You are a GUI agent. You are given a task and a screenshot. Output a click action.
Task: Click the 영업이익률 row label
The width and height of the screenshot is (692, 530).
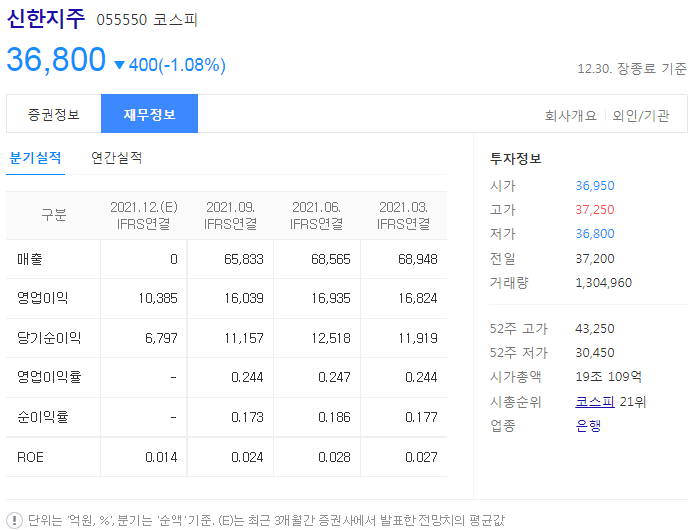pos(49,377)
